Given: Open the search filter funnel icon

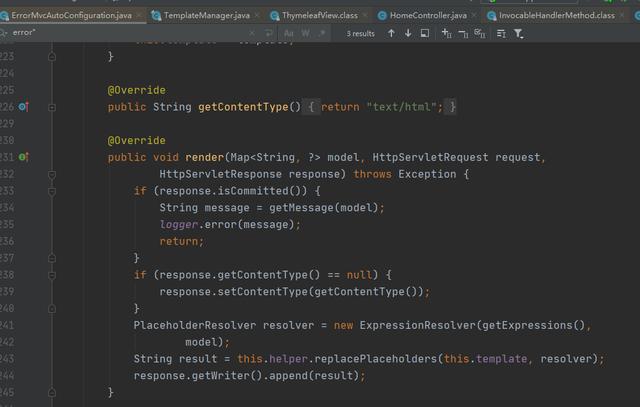Looking at the screenshot, I should tap(518, 33).
